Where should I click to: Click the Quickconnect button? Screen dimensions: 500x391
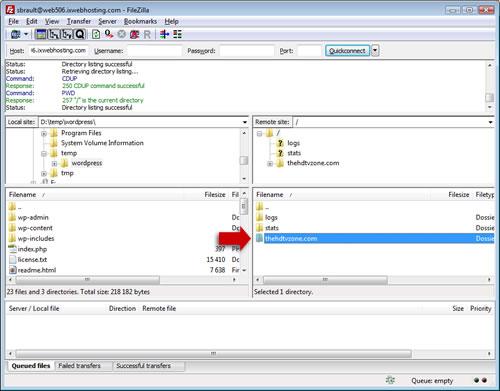tap(347, 51)
